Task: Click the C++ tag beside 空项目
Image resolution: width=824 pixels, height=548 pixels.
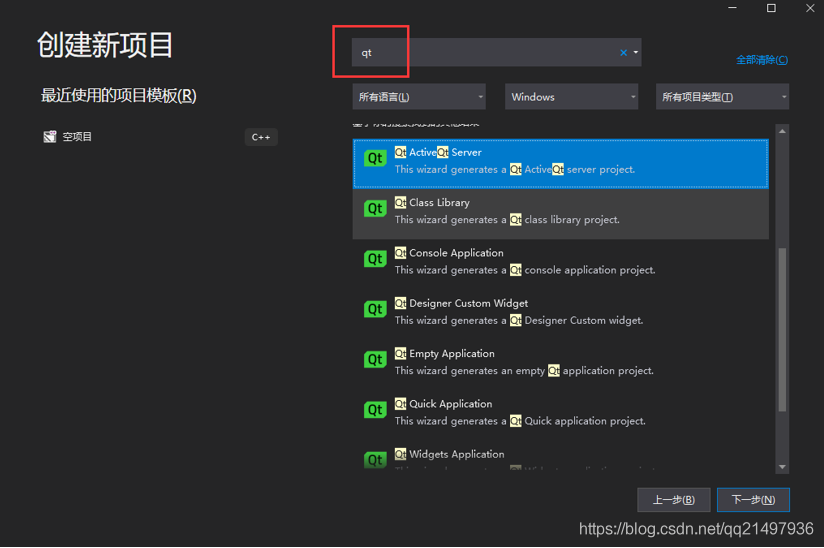Action: [x=261, y=137]
